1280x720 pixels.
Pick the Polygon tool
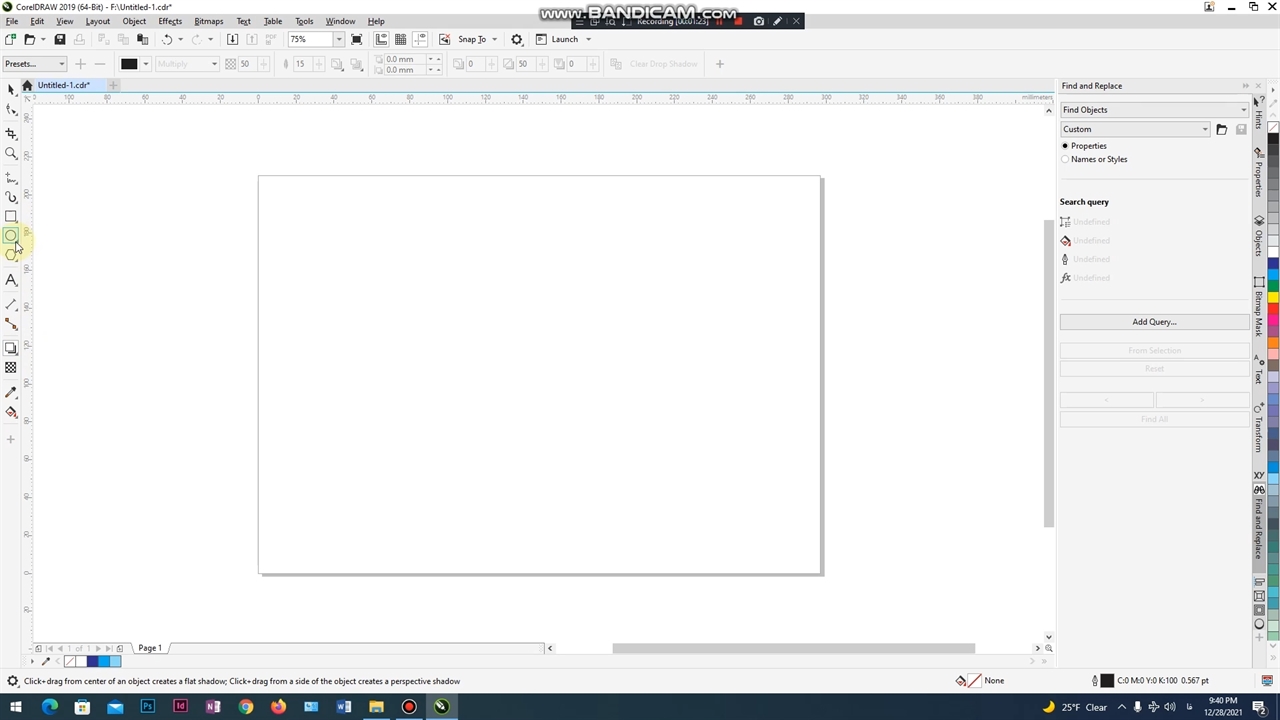11,255
